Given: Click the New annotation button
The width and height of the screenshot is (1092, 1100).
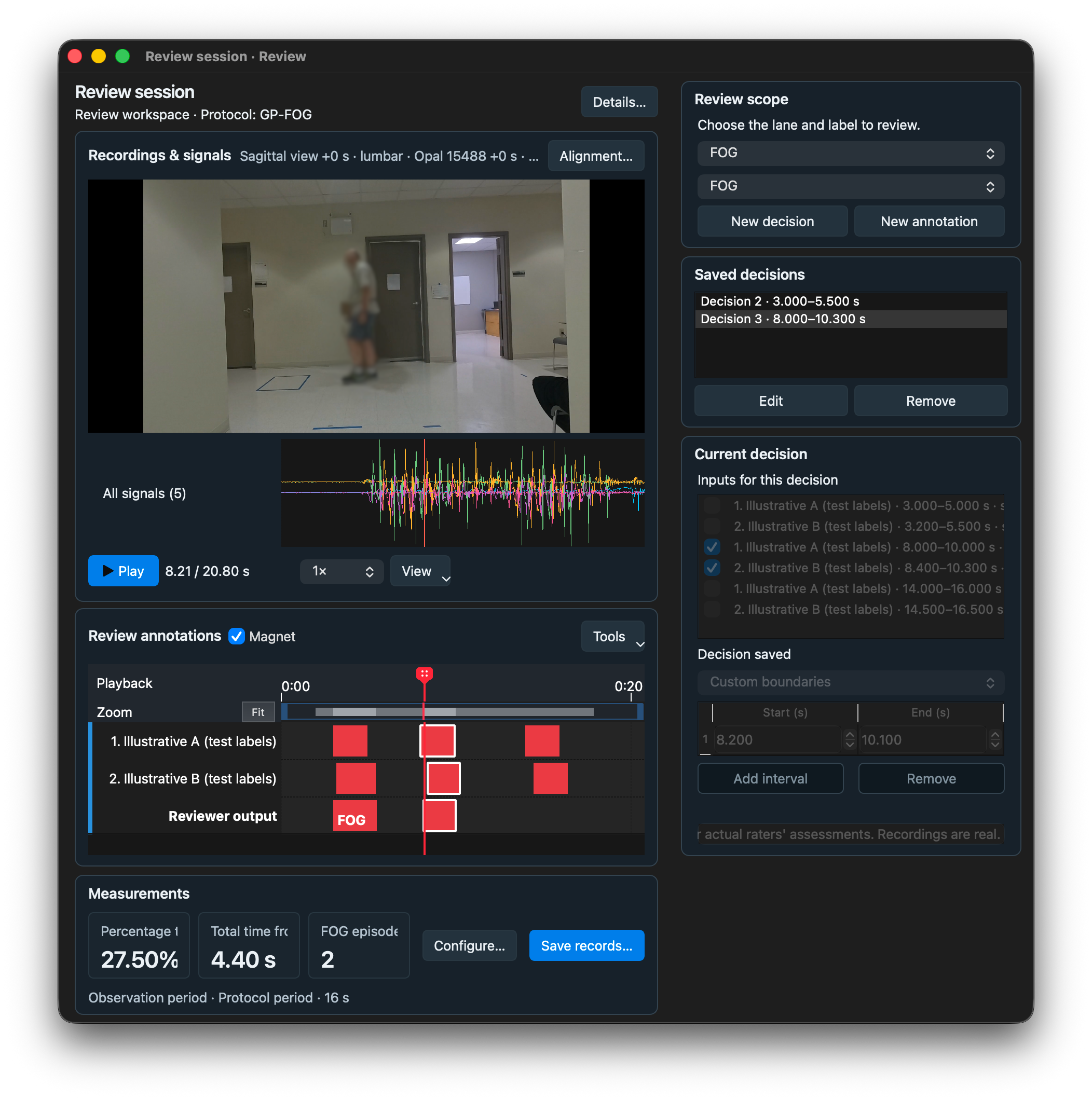Looking at the screenshot, I should pos(929,222).
